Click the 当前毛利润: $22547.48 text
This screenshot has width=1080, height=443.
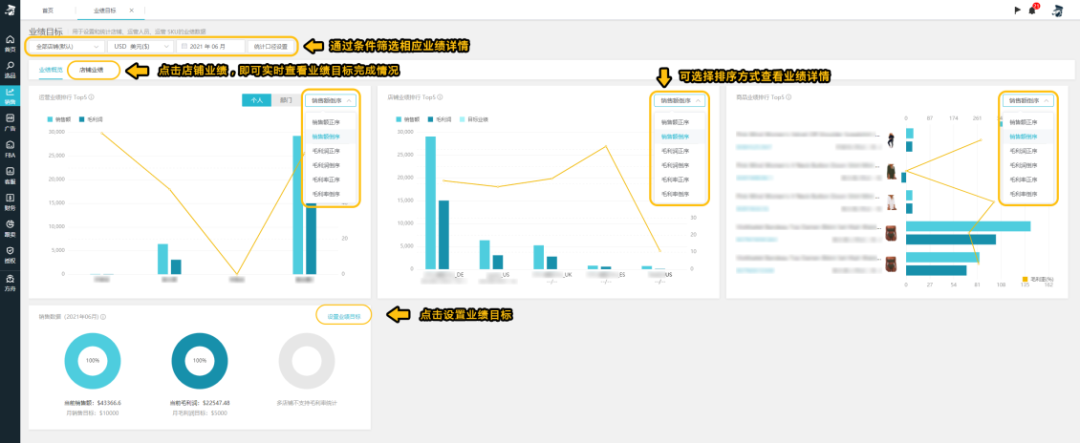(x=200, y=403)
